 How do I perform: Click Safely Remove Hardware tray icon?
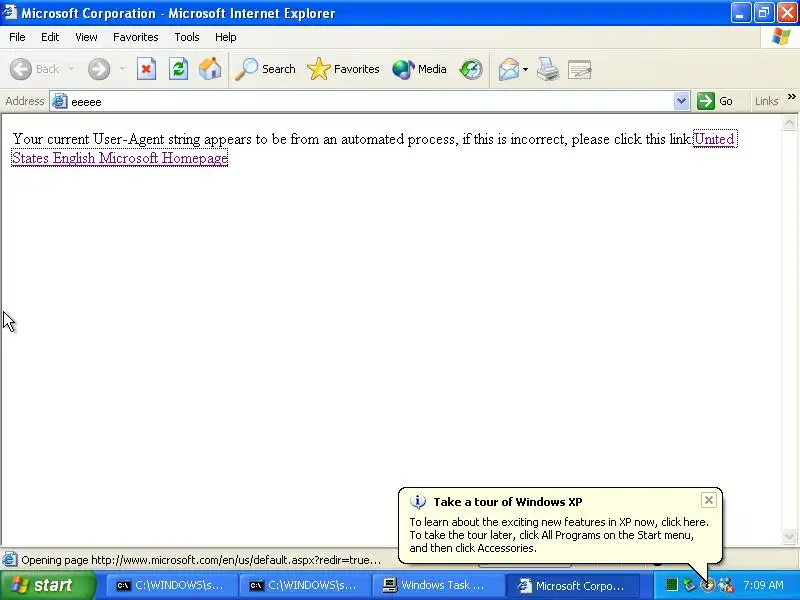pyautogui.click(x=689, y=585)
